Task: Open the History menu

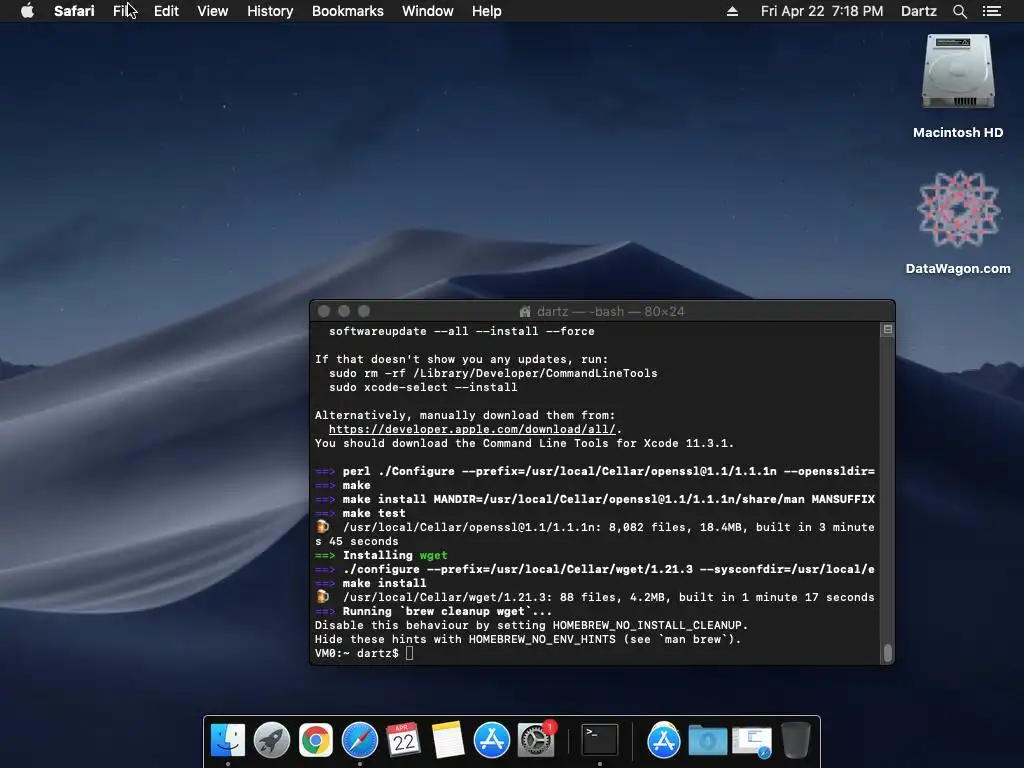Action: (270, 11)
